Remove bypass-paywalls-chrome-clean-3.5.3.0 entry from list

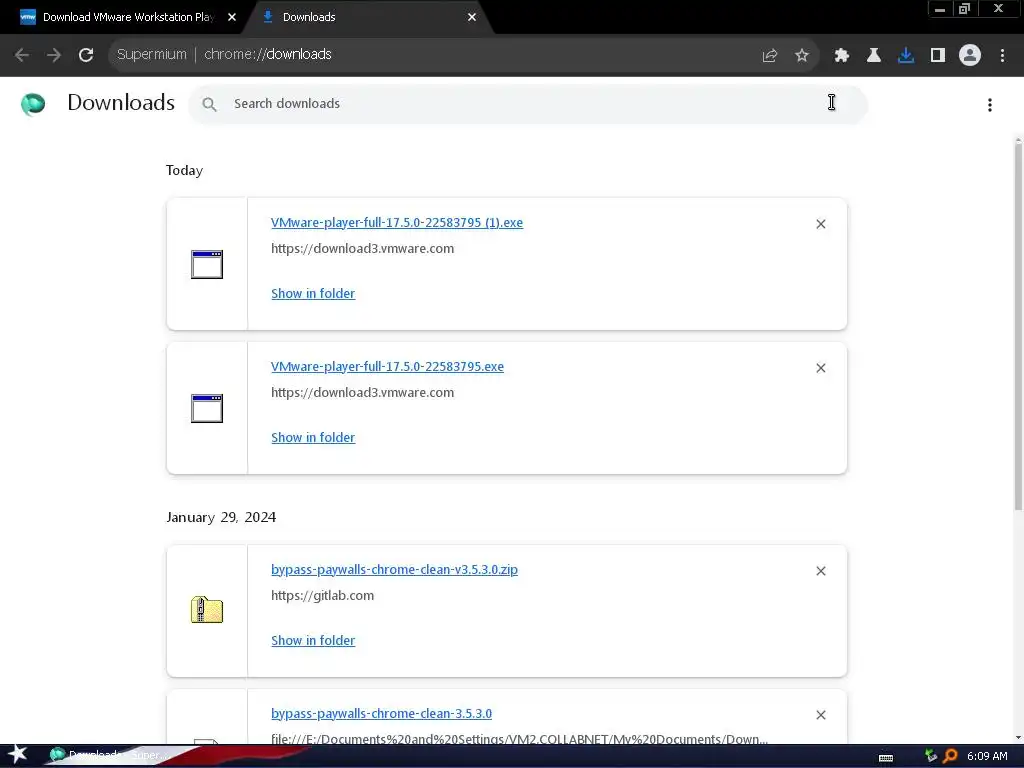(x=821, y=716)
